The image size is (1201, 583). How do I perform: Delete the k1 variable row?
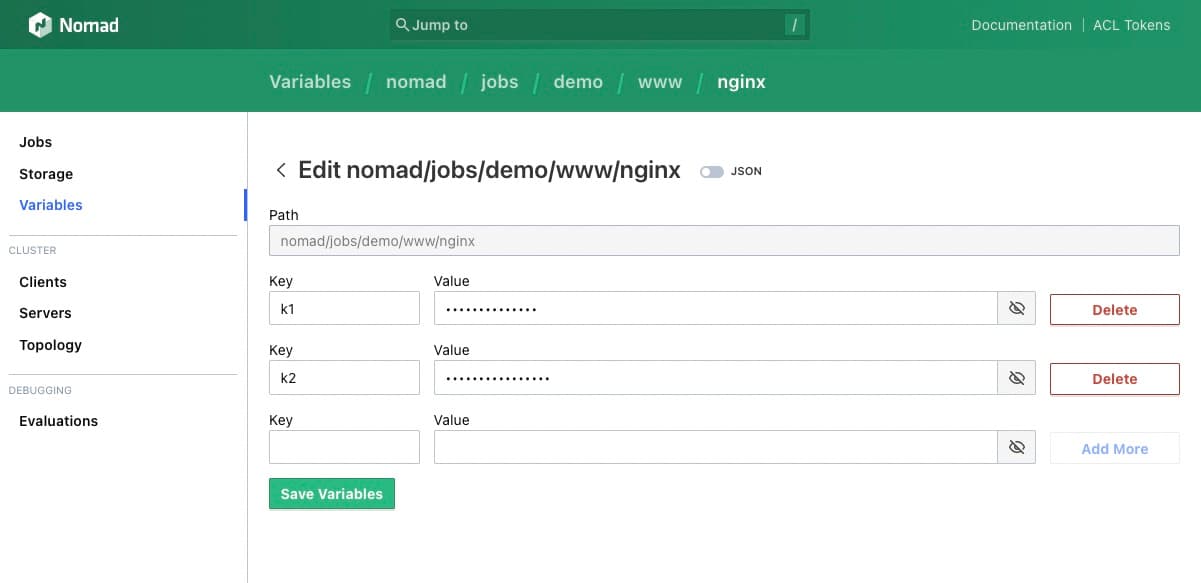coord(1114,310)
